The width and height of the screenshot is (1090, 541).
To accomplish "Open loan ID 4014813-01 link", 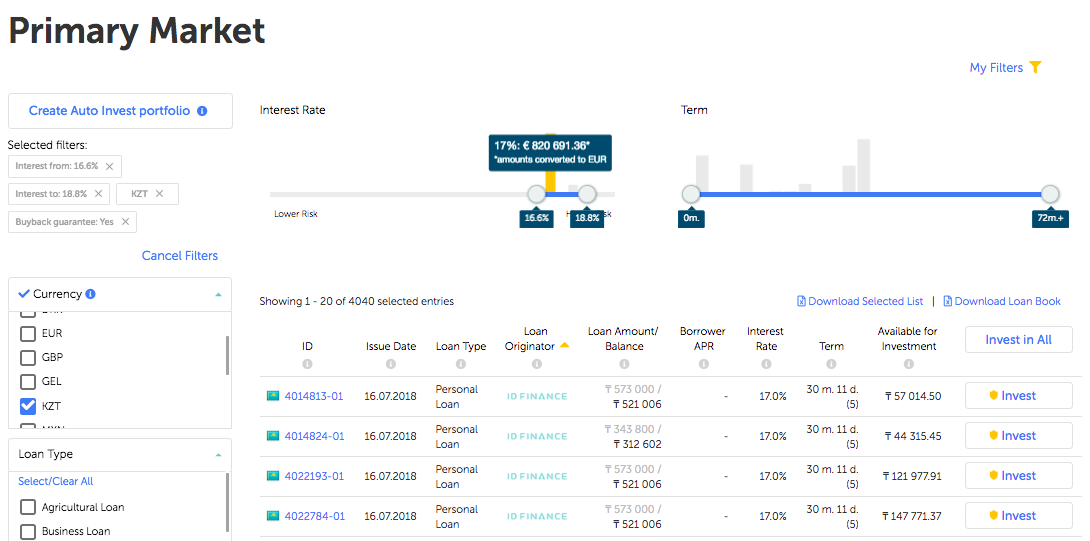I will (x=314, y=396).
